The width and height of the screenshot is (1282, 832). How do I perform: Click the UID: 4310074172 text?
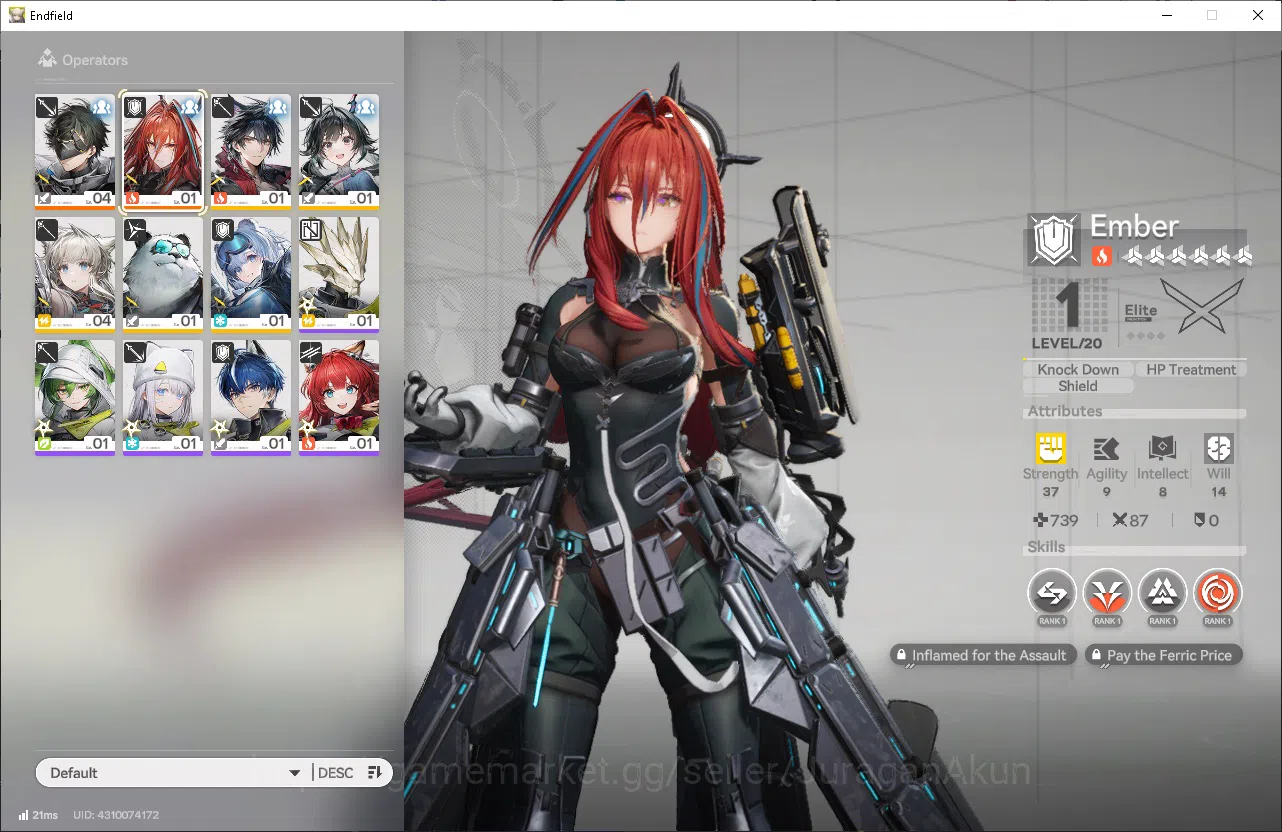coord(116,815)
